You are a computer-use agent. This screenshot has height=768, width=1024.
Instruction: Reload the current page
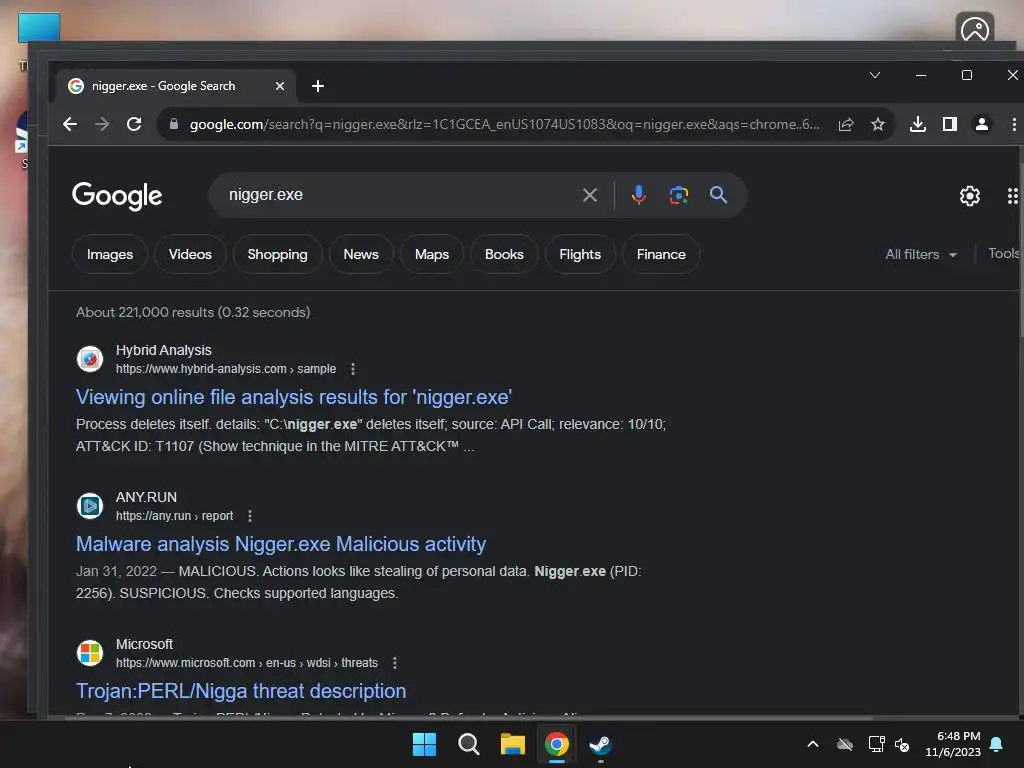coord(134,124)
